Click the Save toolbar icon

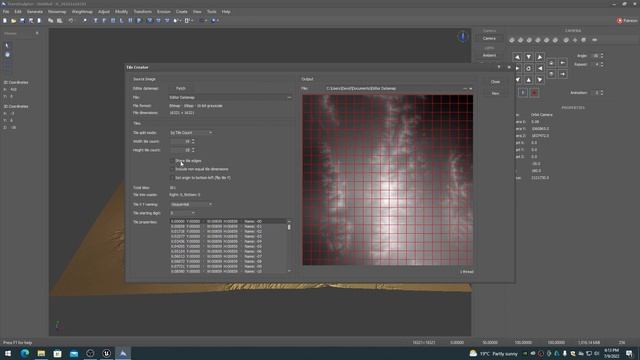[x=22, y=20]
